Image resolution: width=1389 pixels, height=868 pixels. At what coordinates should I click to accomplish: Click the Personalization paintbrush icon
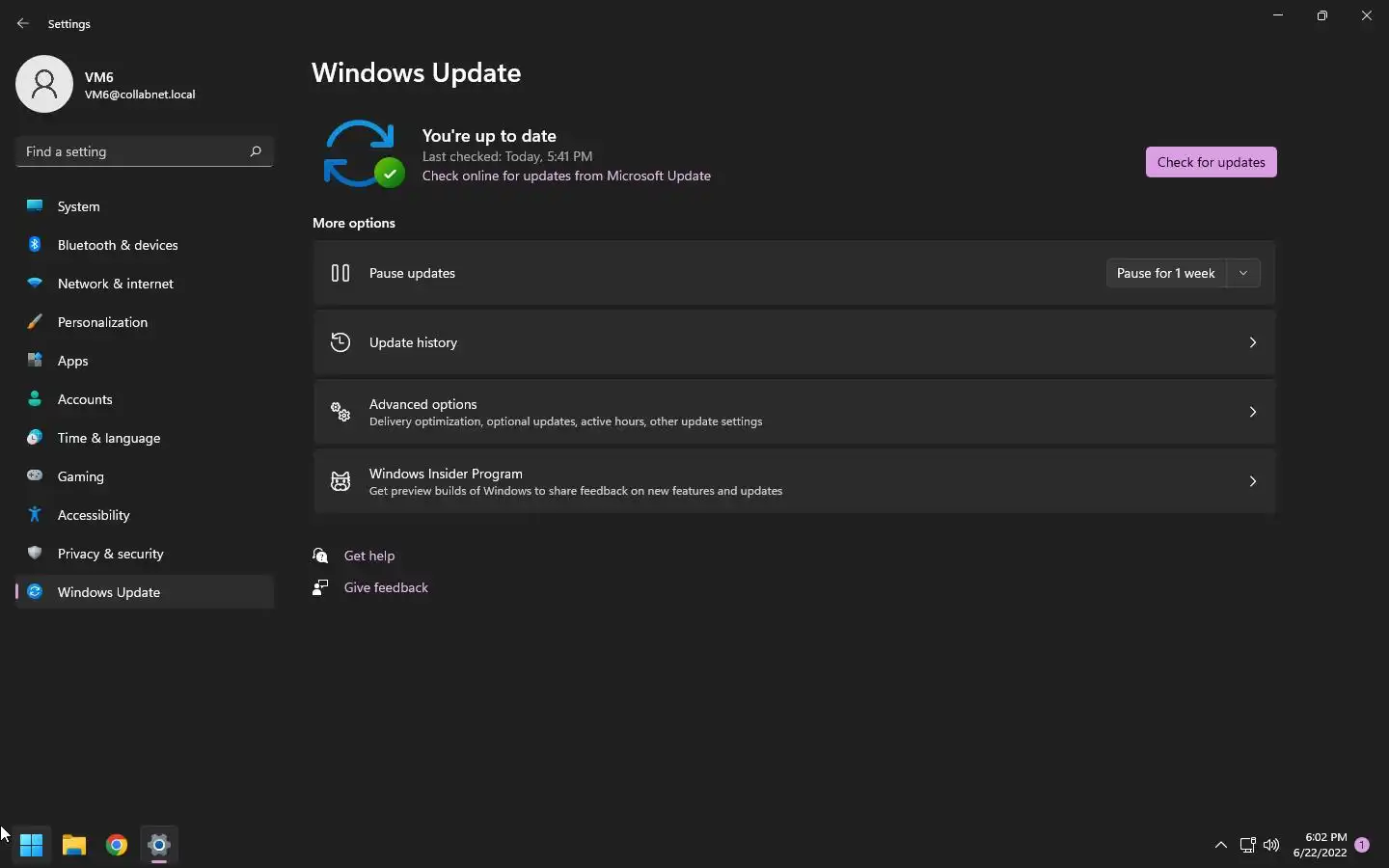point(35,321)
